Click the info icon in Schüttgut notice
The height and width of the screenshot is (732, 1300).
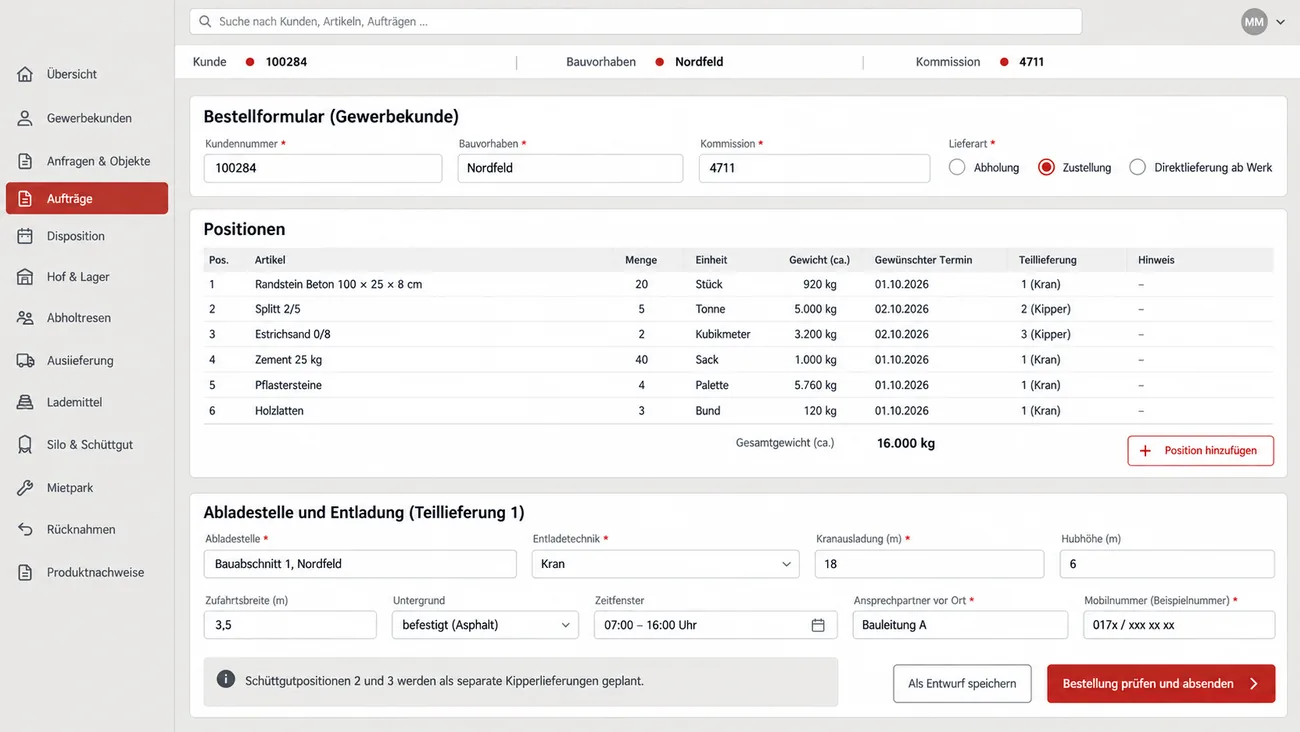(x=226, y=680)
